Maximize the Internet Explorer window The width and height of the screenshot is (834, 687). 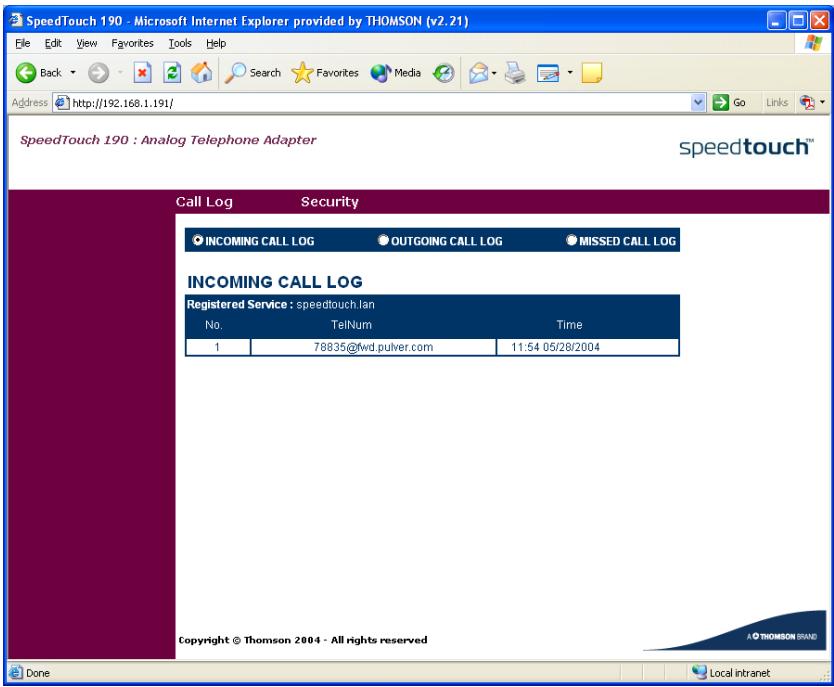tap(798, 21)
